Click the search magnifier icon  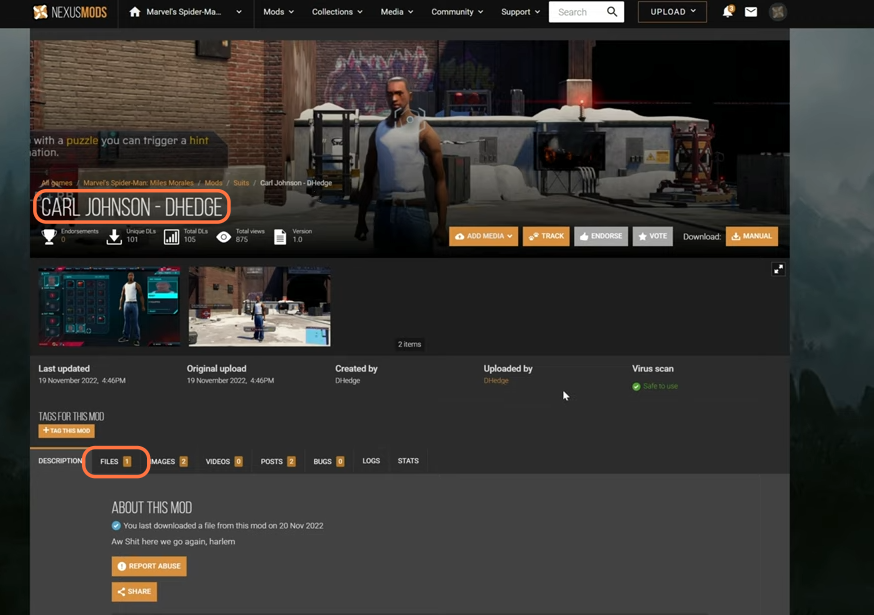tap(612, 12)
